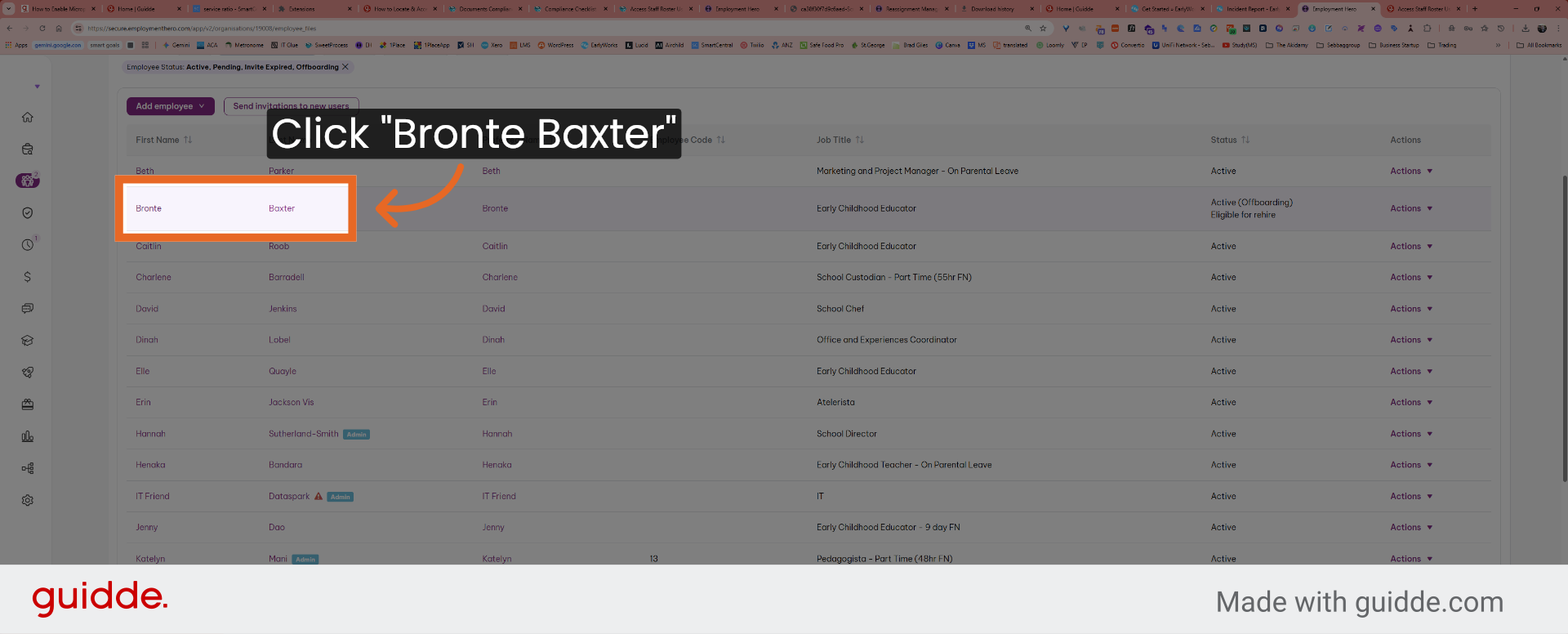Open employee Charlene first name link
Screen dimensions: 1568x634
pos(154,277)
